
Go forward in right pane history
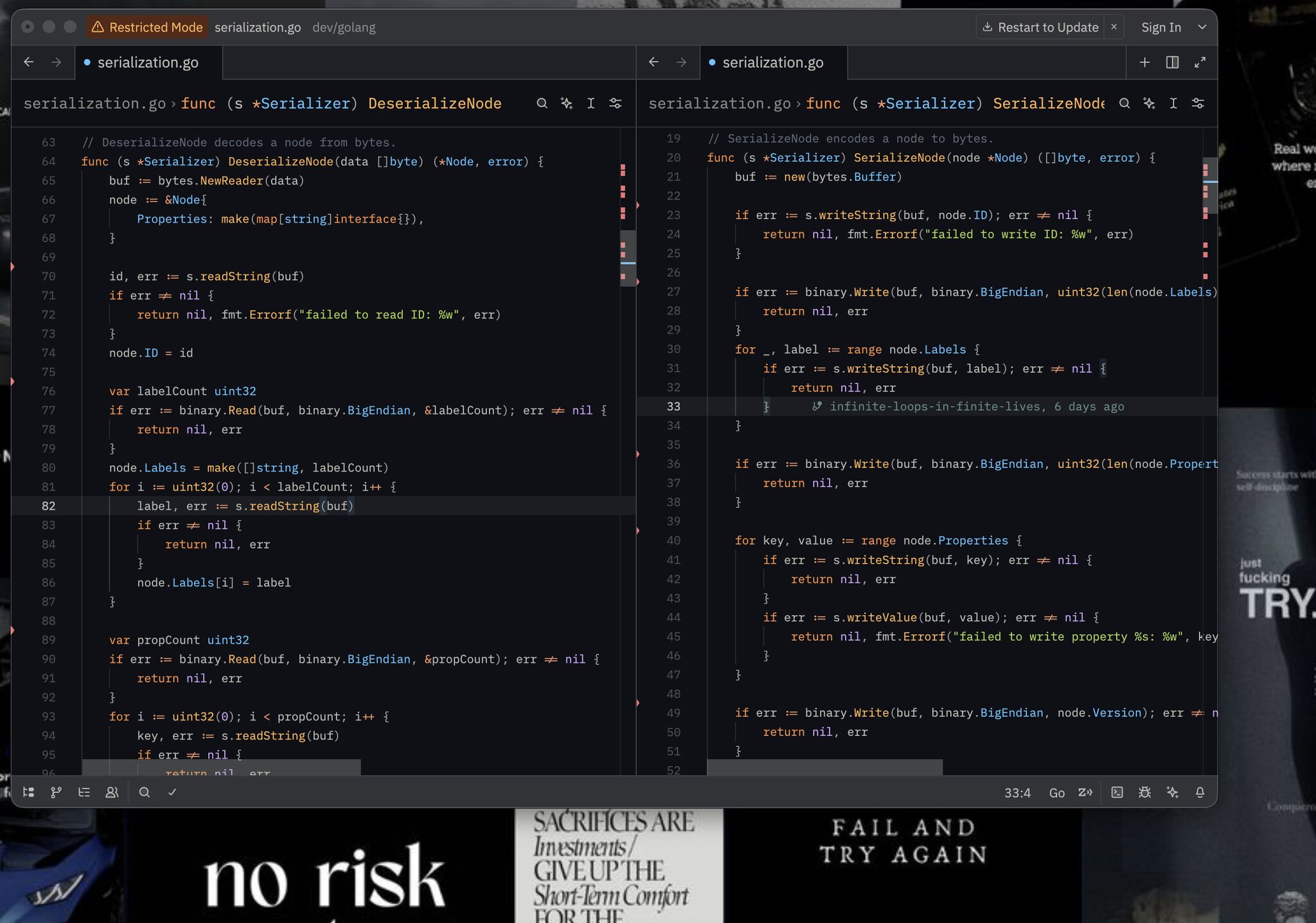(x=681, y=62)
